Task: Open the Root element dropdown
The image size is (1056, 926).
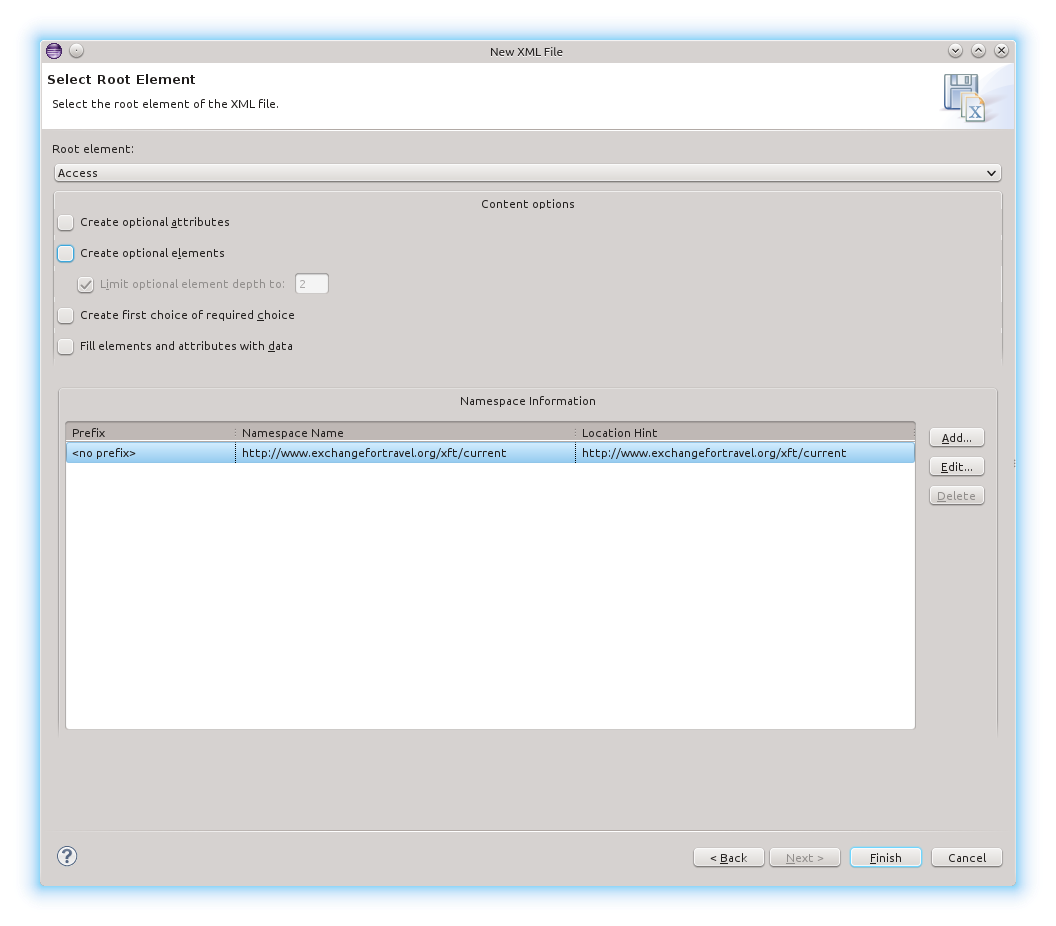Action: [x=527, y=173]
